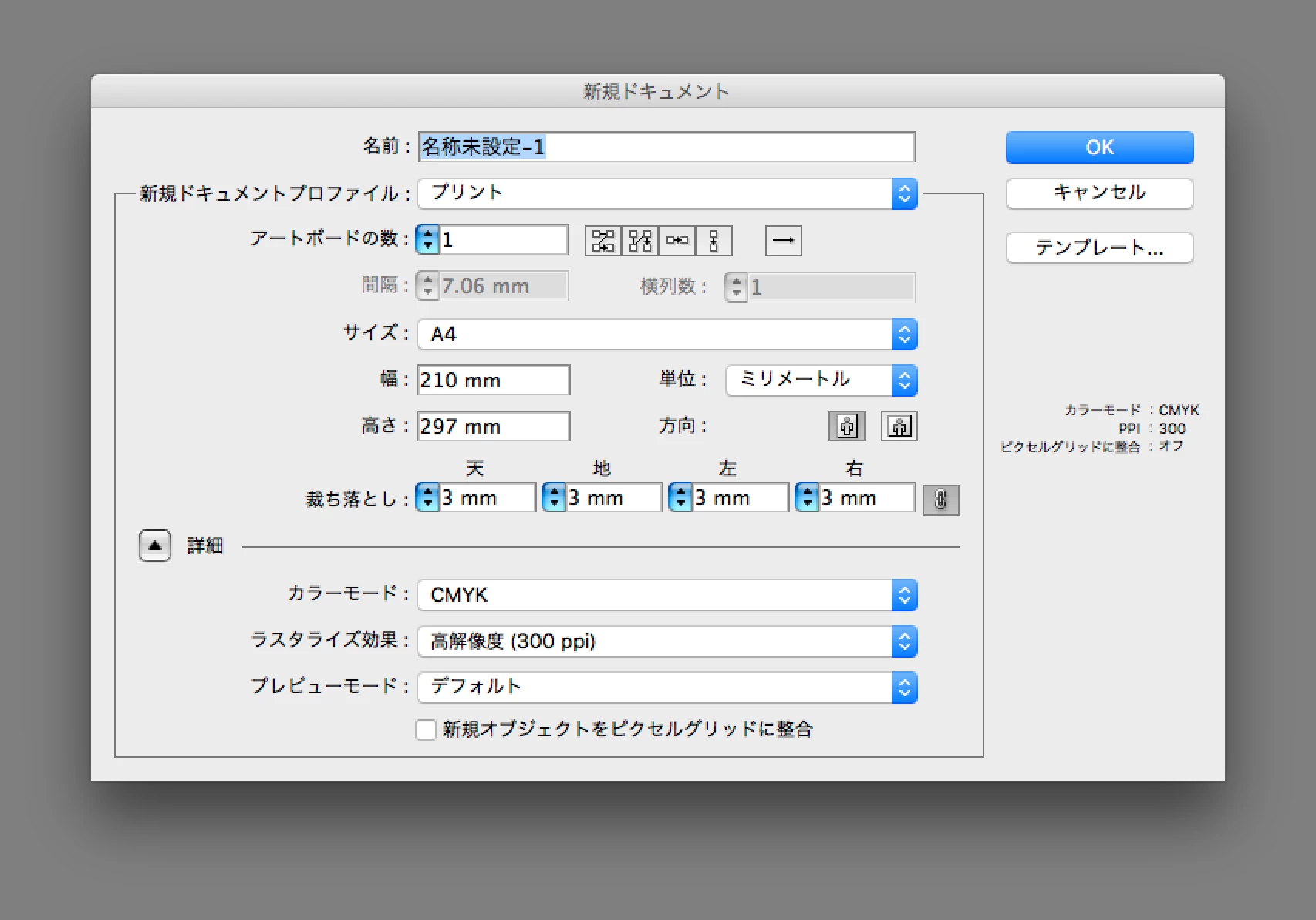The image size is (1316, 920).
Task: Click the 地 bleed 3 mm field
Action: [x=614, y=498]
